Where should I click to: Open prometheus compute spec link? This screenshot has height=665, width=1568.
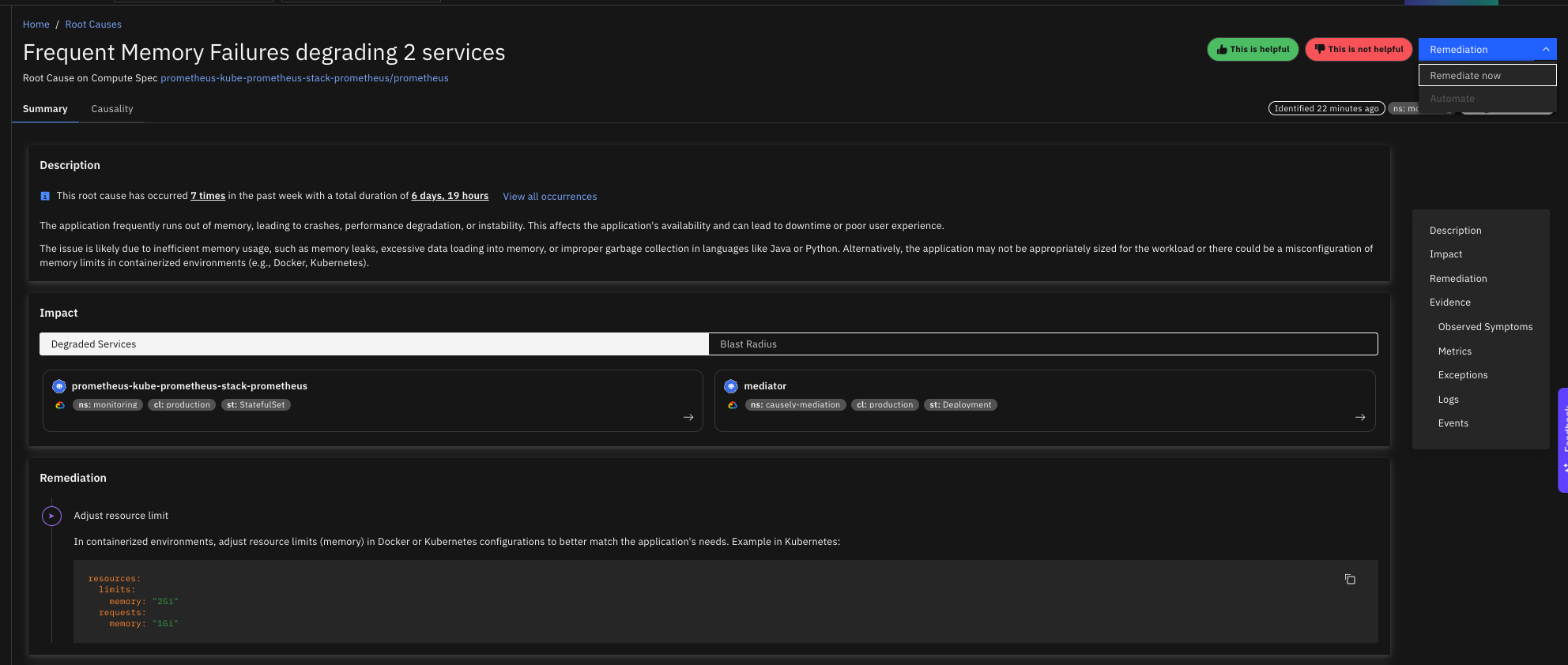tap(304, 78)
